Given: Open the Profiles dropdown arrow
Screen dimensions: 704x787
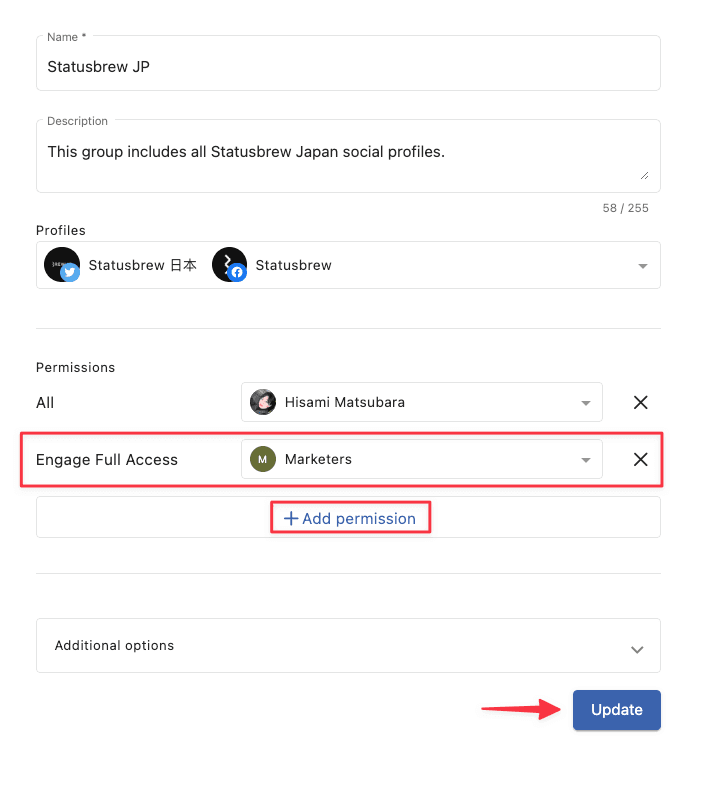Looking at the screenshot, I should pyautogui.click(x=643, y=266).
